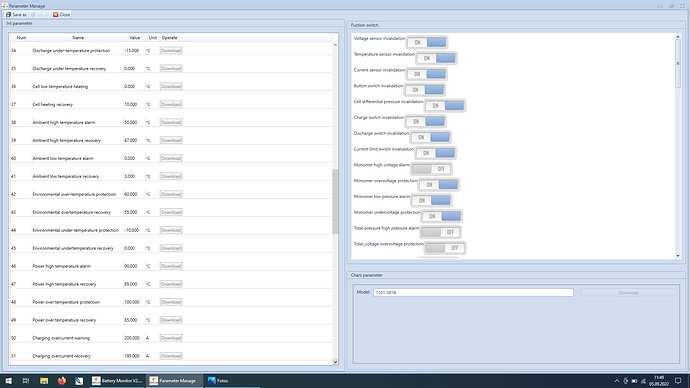Click the Save as toolbar button
Viewport: 690px width, 388px height.
click(16, 15)
